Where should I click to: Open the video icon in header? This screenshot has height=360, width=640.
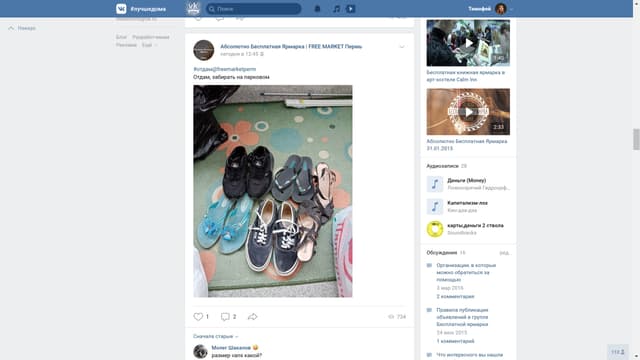(x=351, y=9)
